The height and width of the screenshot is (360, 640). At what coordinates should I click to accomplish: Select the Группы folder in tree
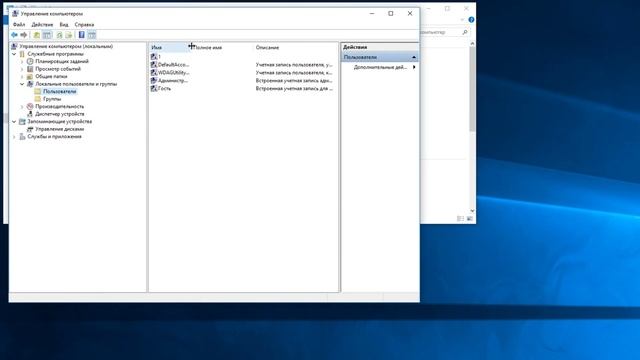point(52,99)
